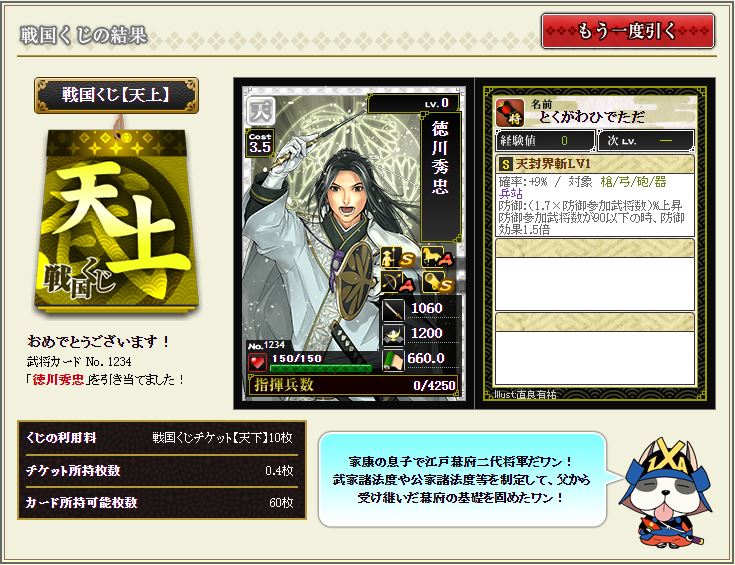735x565 pixels.
Task: Click the red 徳川秀忠 name link
Action: click(58, 379)
